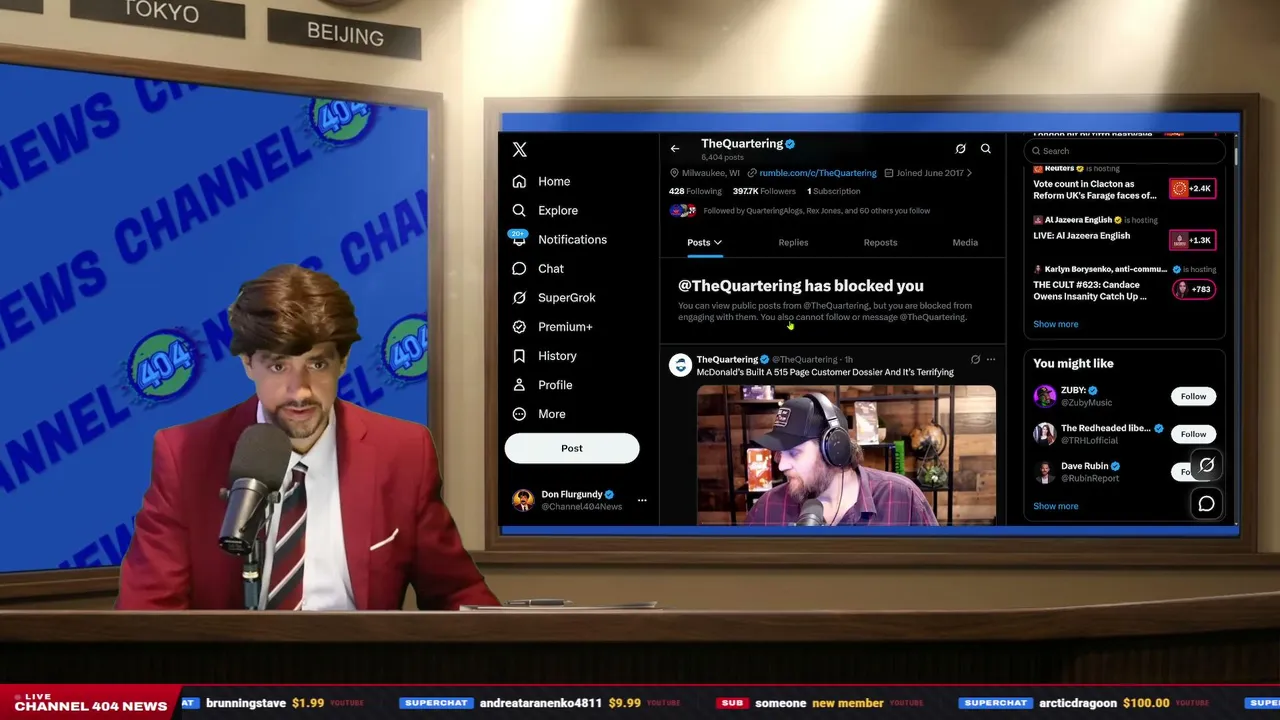The image size is (1280, 720).
Task: Open account options dots beside Don Flurgundy
Action: click(642, 500)
